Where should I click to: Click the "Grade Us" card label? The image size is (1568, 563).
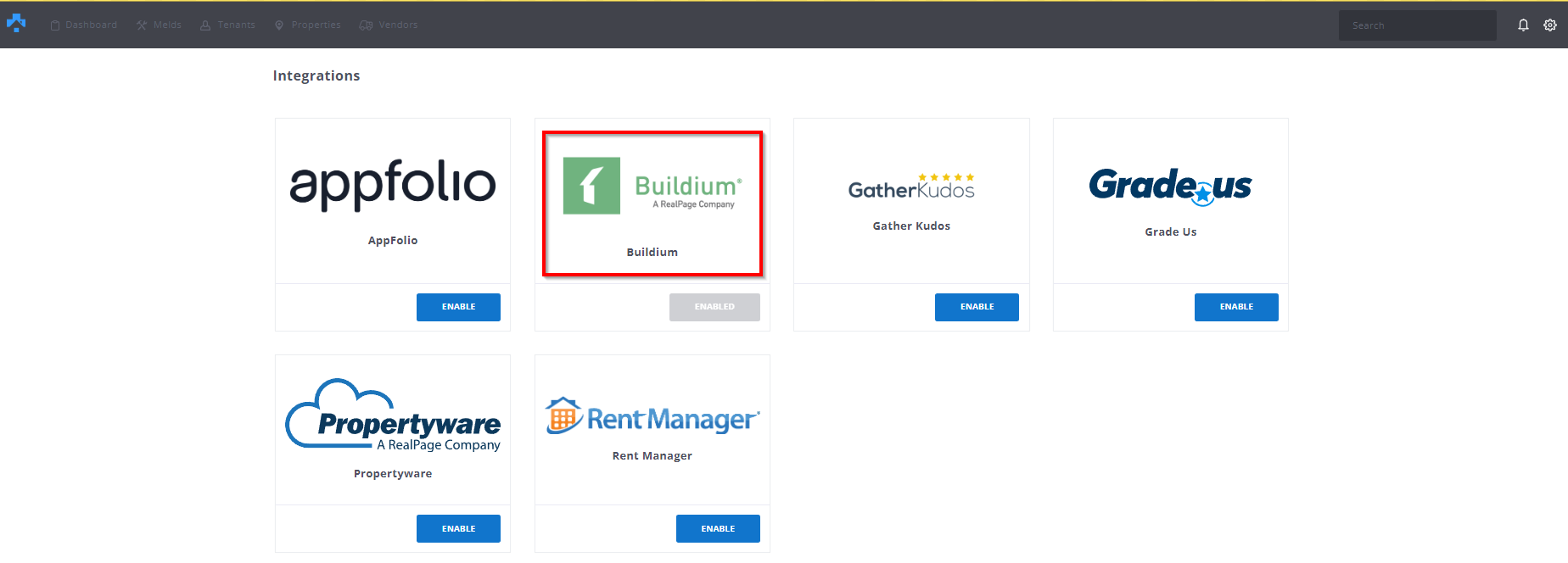1171,232
